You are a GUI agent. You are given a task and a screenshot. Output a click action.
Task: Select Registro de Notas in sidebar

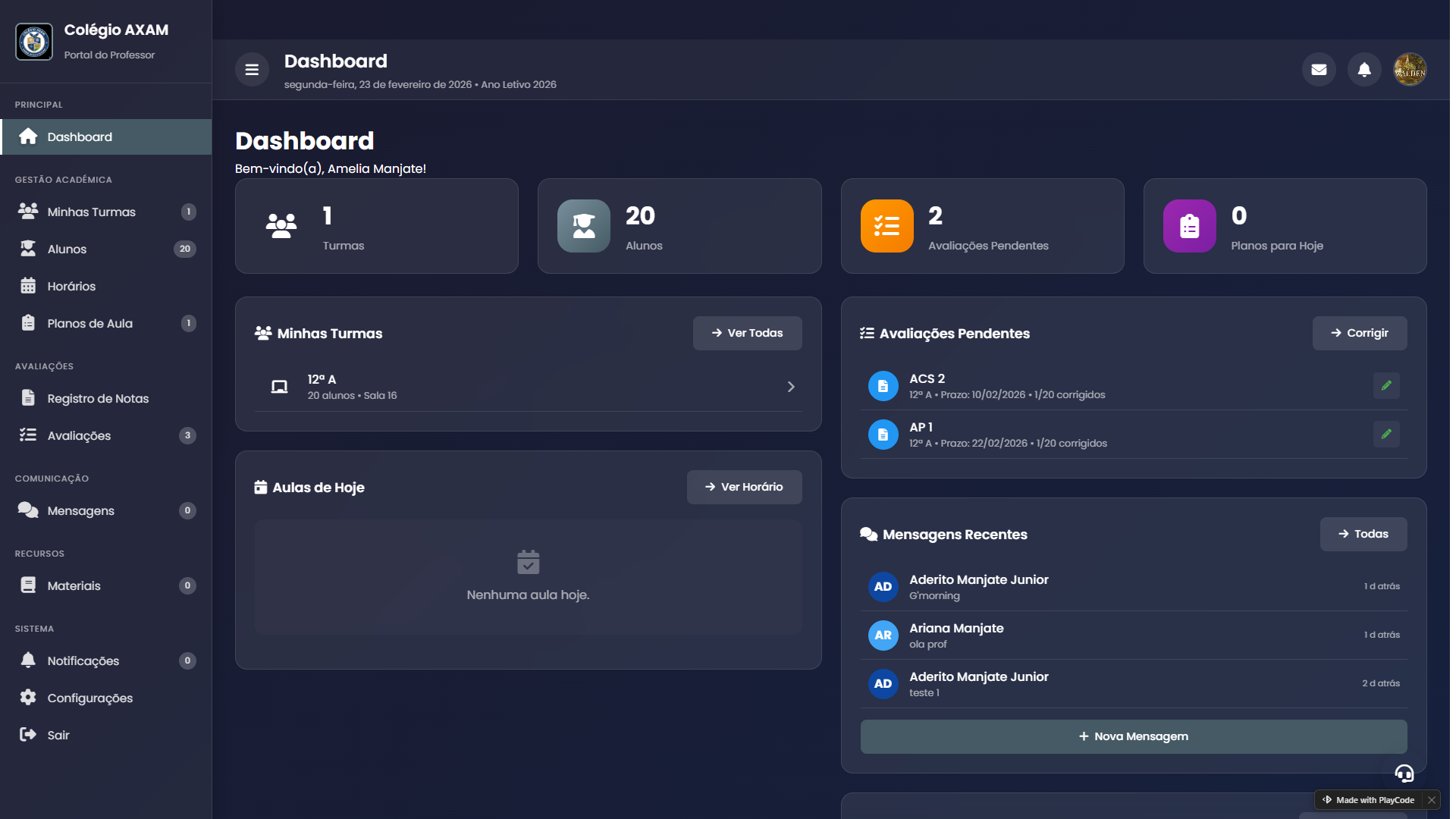tap(98, 399)
